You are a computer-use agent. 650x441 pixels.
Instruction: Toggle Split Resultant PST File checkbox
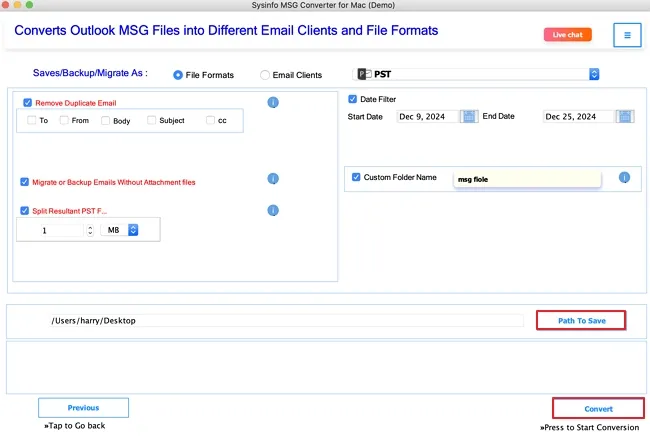point(24,211)
